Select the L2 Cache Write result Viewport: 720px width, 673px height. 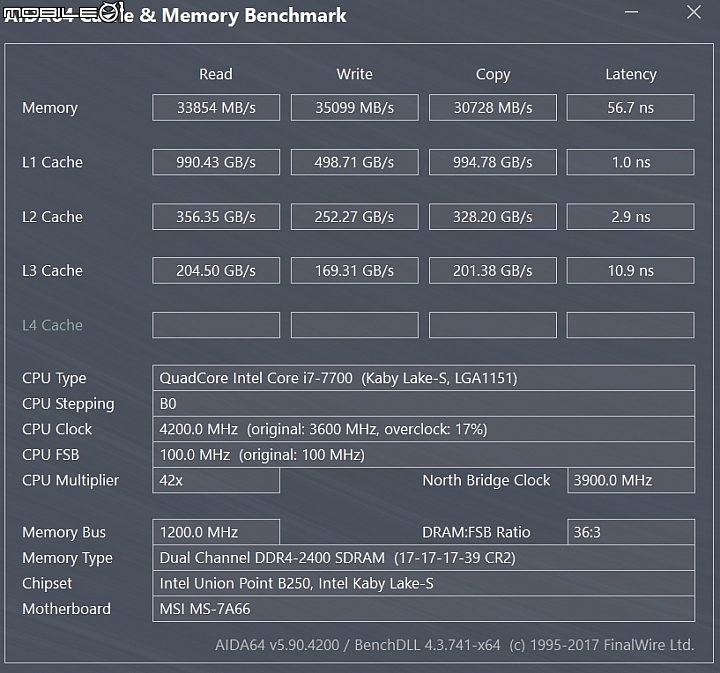tap(354, 217)
